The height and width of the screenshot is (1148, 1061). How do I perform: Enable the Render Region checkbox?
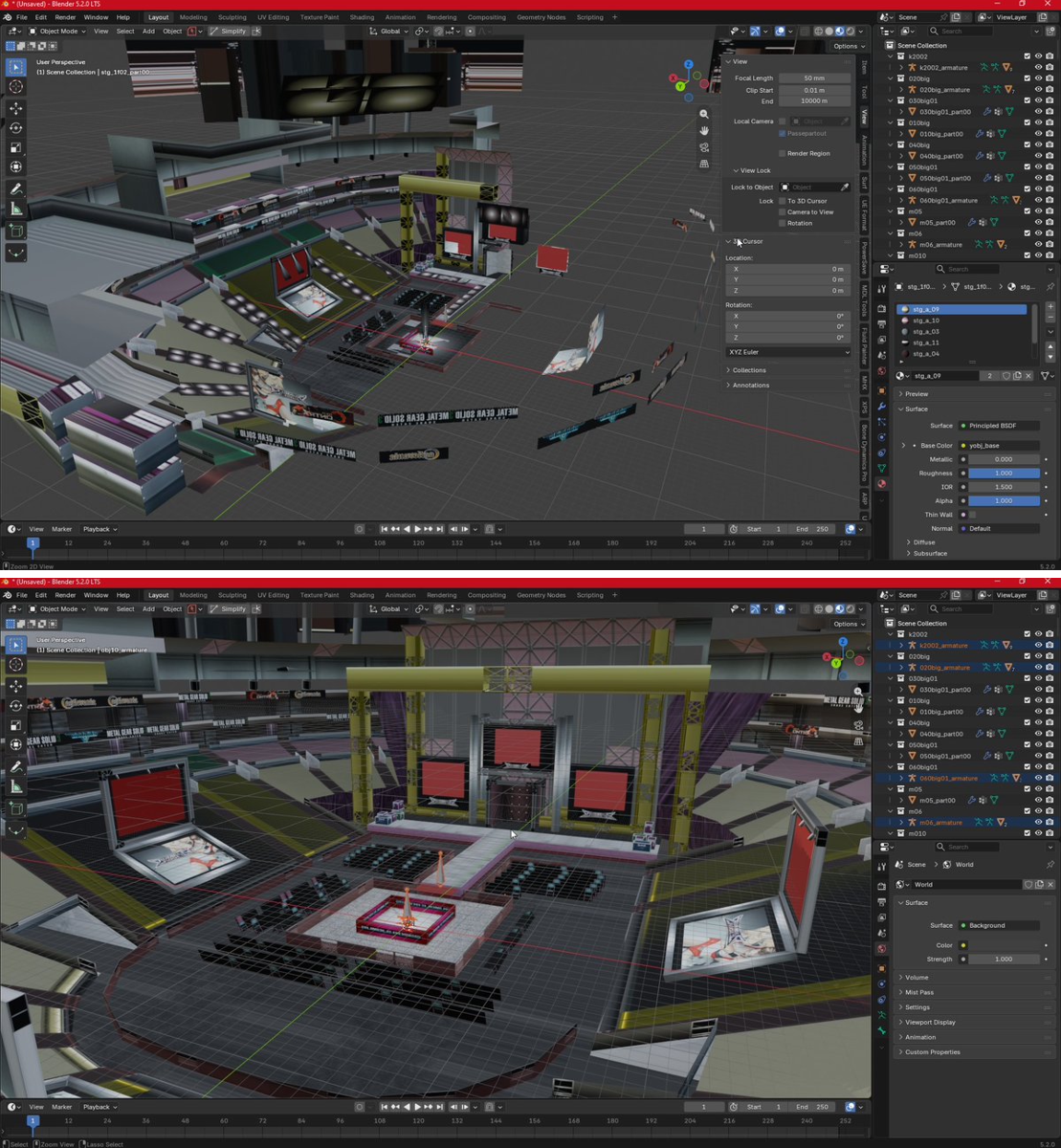click(783, 153)
